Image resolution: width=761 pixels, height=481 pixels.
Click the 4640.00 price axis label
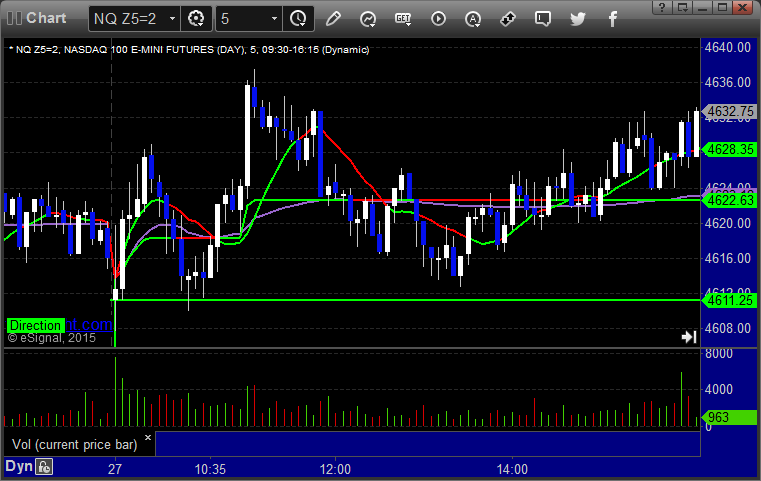728,48
